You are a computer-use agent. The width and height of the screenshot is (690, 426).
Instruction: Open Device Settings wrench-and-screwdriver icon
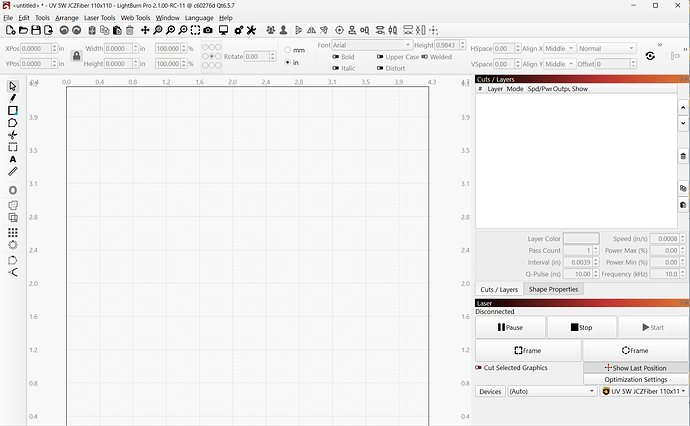[251, 30]
